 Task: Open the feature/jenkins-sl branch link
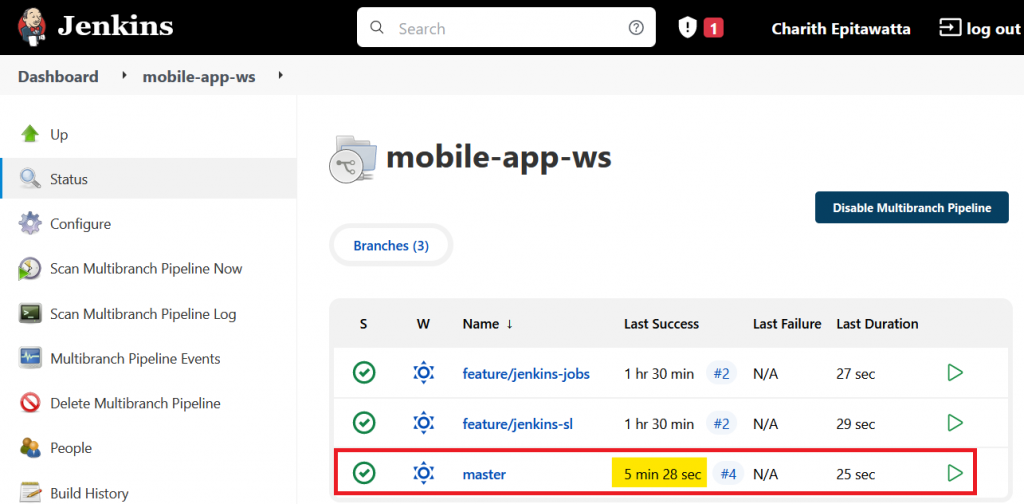point(517,424)
